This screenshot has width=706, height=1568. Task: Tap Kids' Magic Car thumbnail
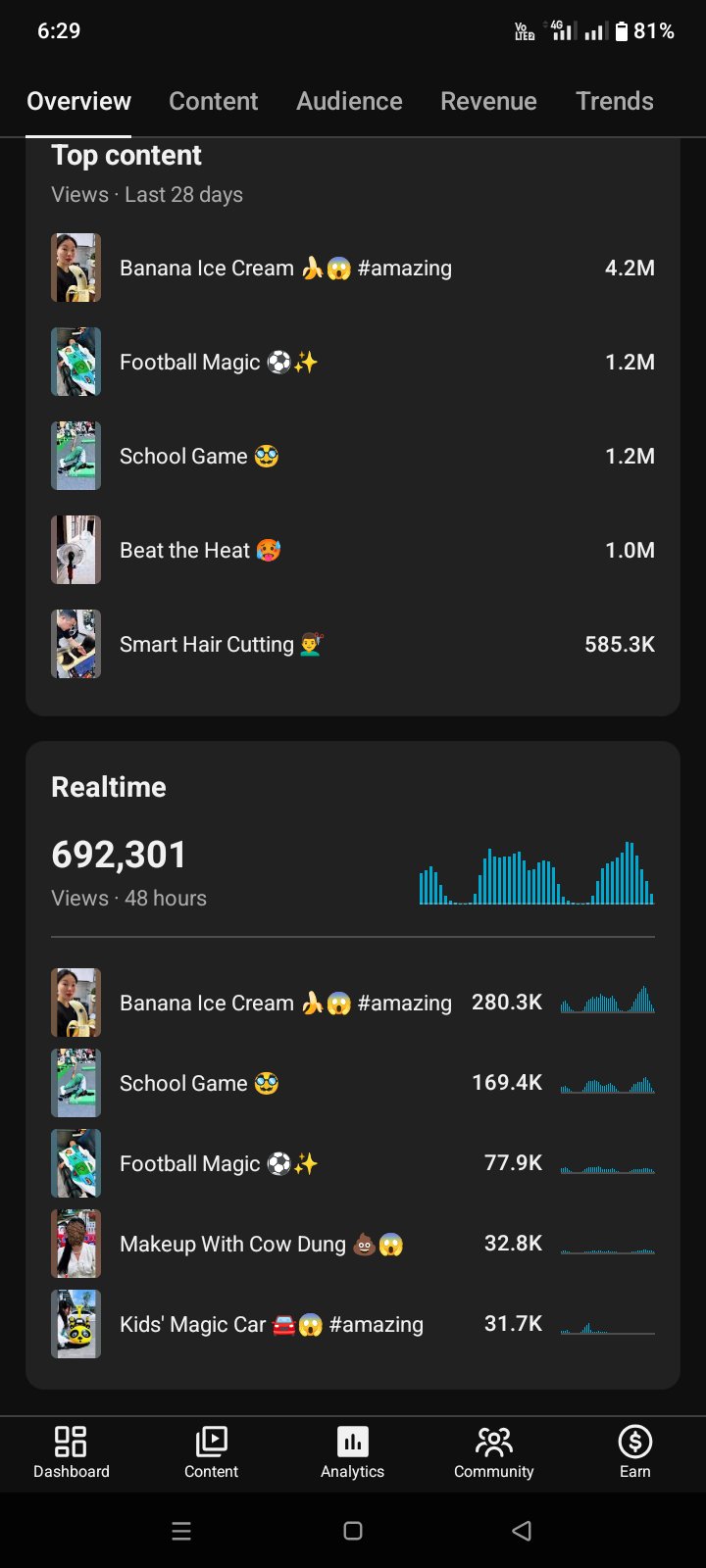pyautogui.click(x=76, y=1324)
